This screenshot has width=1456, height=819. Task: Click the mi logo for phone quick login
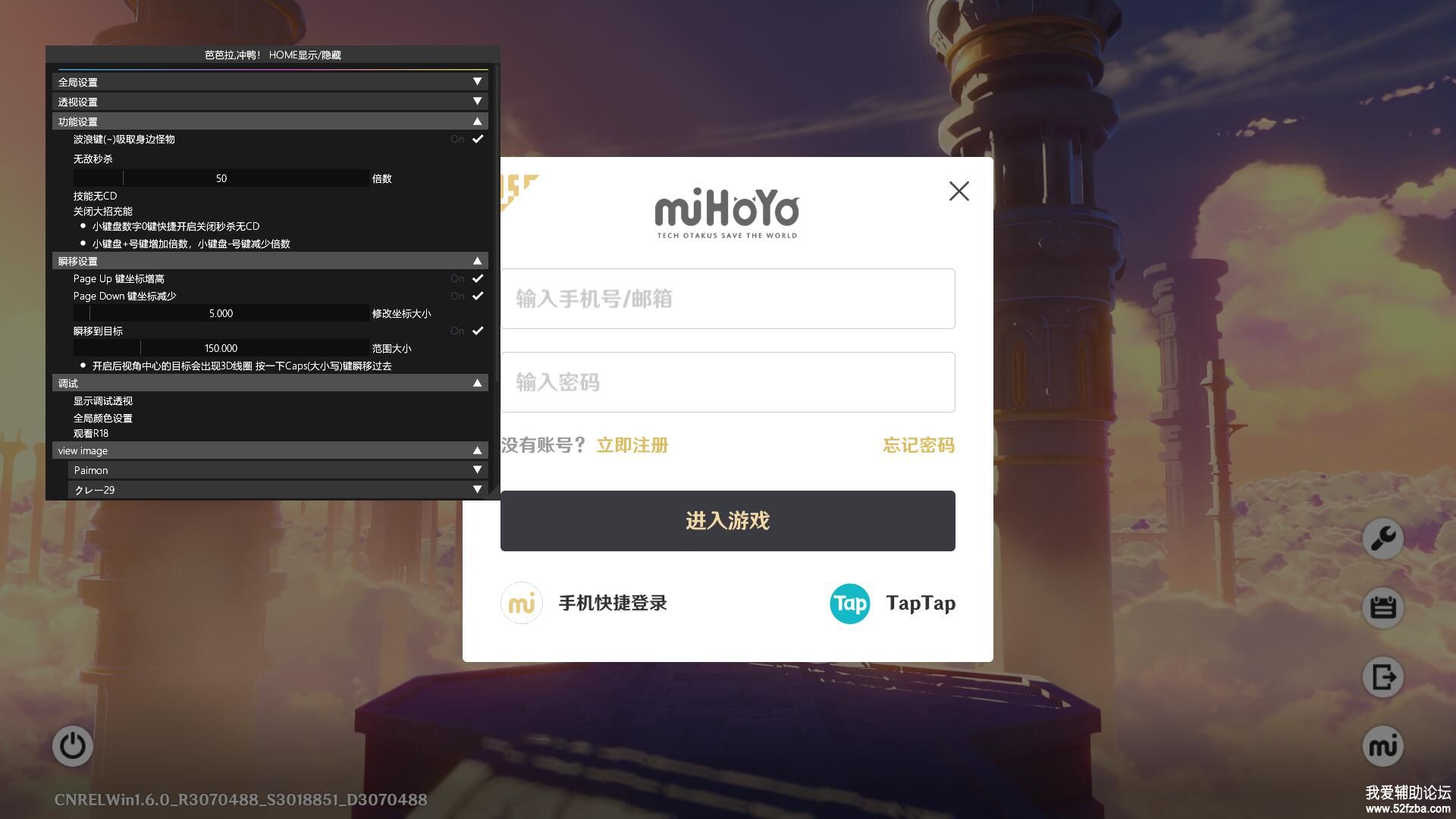coord(522,603)
